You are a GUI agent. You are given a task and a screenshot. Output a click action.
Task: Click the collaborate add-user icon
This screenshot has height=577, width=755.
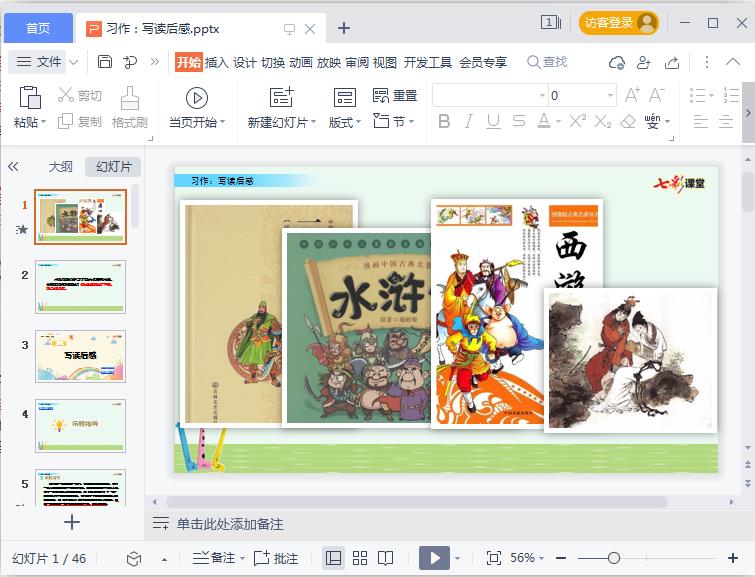644,62
